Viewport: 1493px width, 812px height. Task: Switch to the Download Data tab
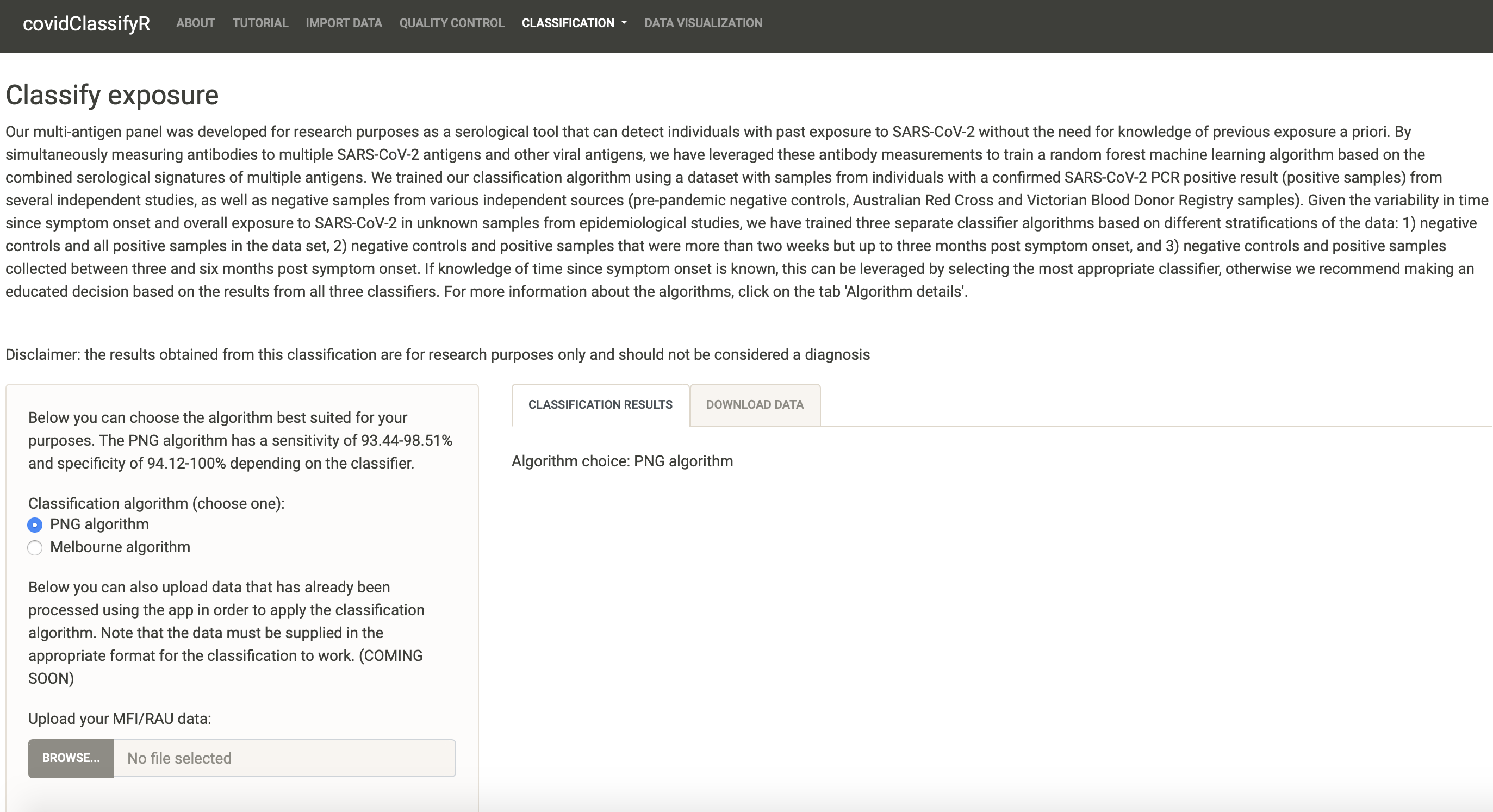(x=755, y=405)
